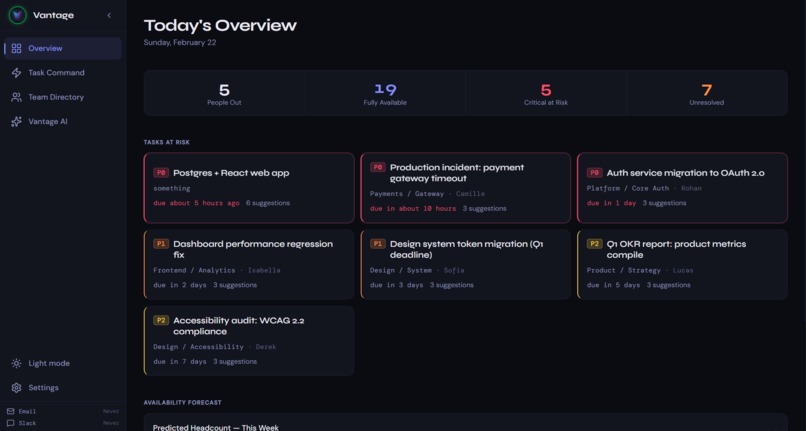Click 'due about 5 hours ago' text
Viewport: 806px width, 431px height.
pos(196,203)
